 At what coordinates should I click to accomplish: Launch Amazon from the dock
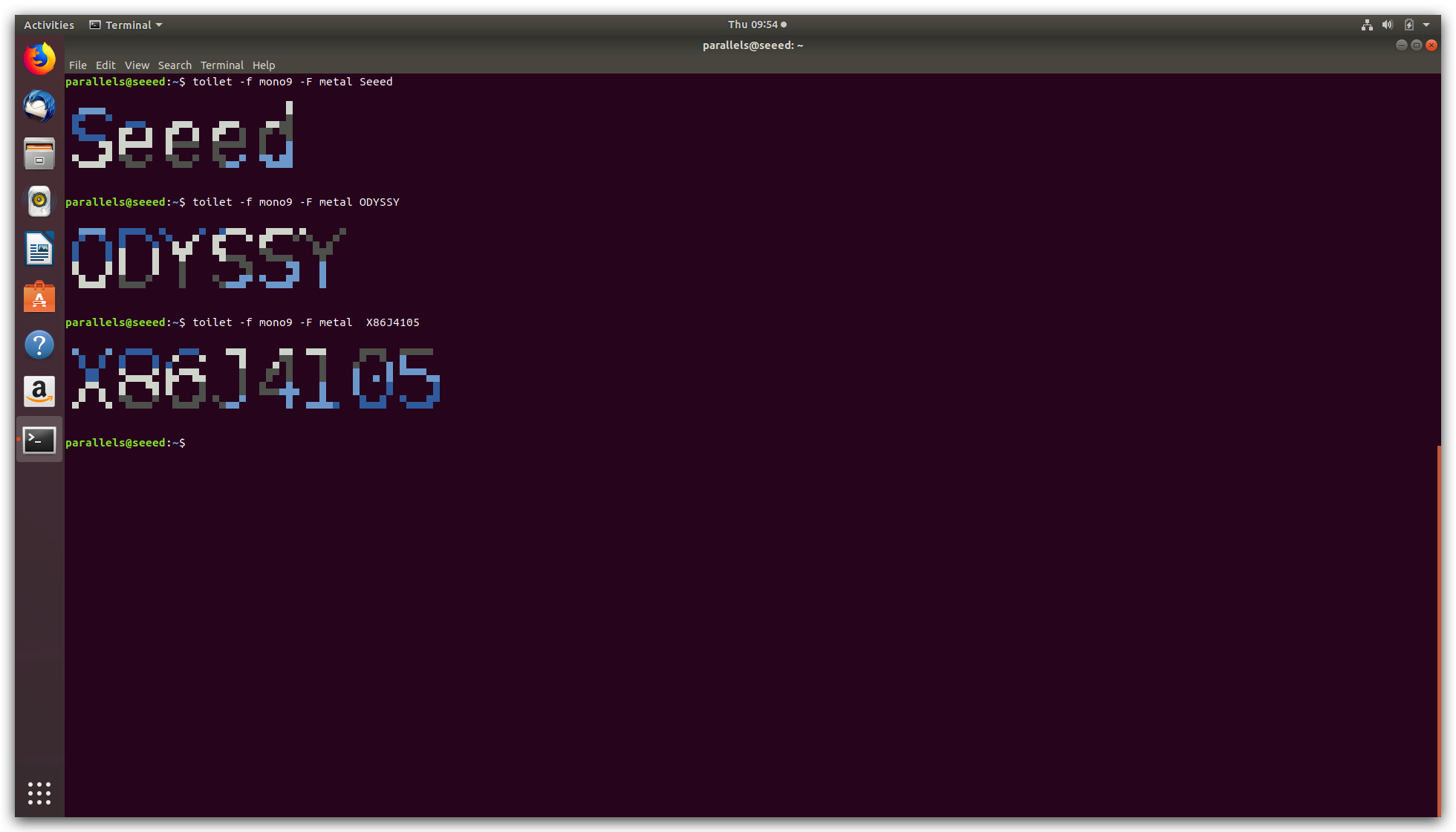point(39,391)
